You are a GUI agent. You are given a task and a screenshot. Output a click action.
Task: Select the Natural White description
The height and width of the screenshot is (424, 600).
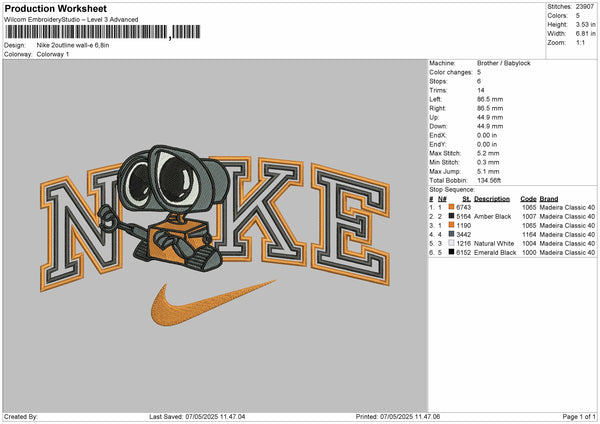[x=494, y=243]
